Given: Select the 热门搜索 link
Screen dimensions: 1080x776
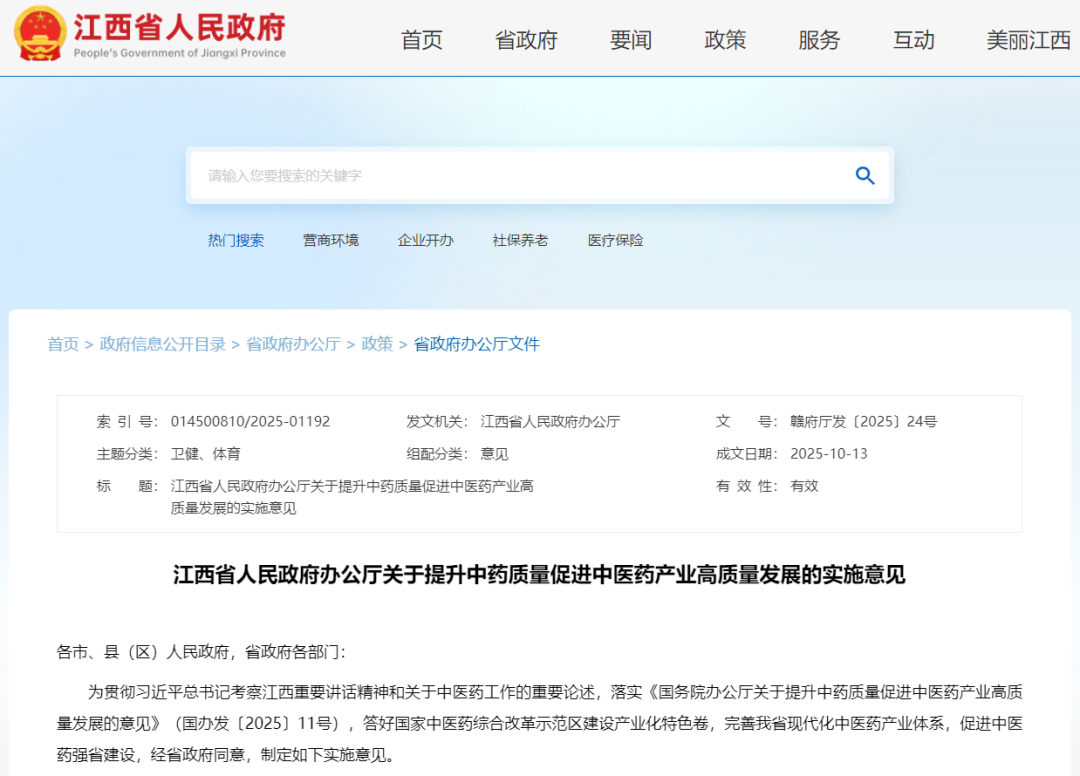Looking at the screenshot, I should 237,240.
